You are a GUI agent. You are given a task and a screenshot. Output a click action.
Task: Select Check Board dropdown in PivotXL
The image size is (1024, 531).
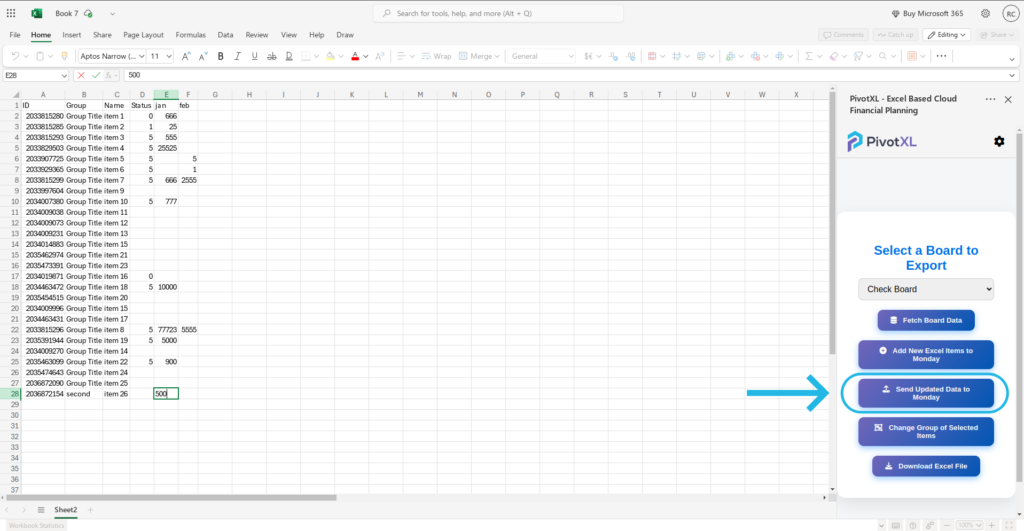[x=926, y=289]
